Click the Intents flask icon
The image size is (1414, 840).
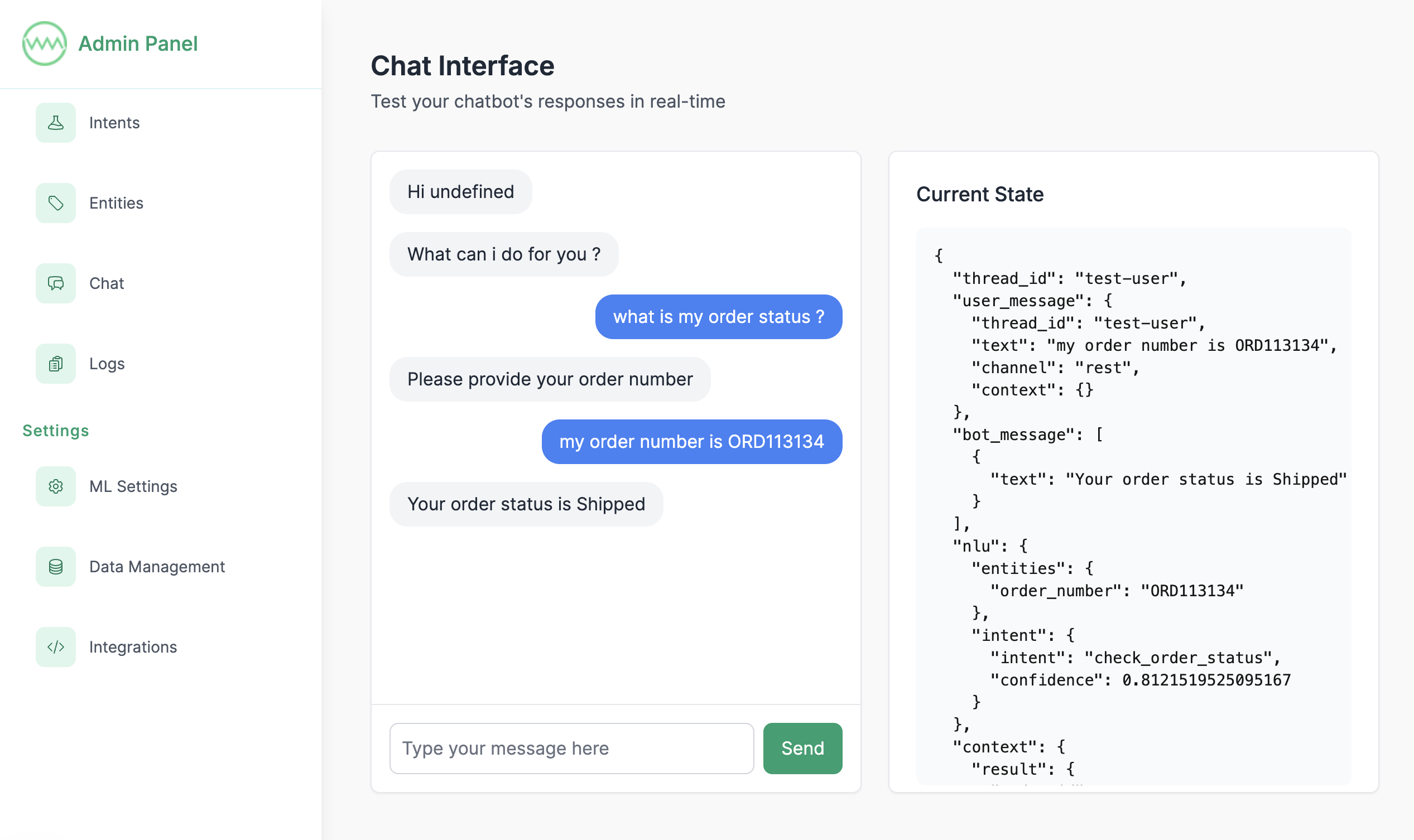[55, 123]
